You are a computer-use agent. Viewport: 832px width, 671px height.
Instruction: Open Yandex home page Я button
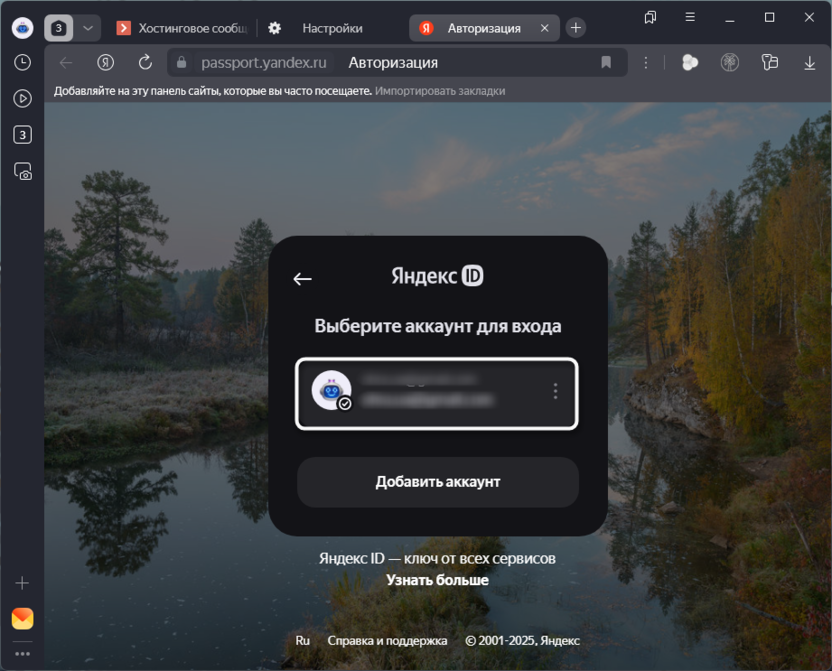coord(106,63)
